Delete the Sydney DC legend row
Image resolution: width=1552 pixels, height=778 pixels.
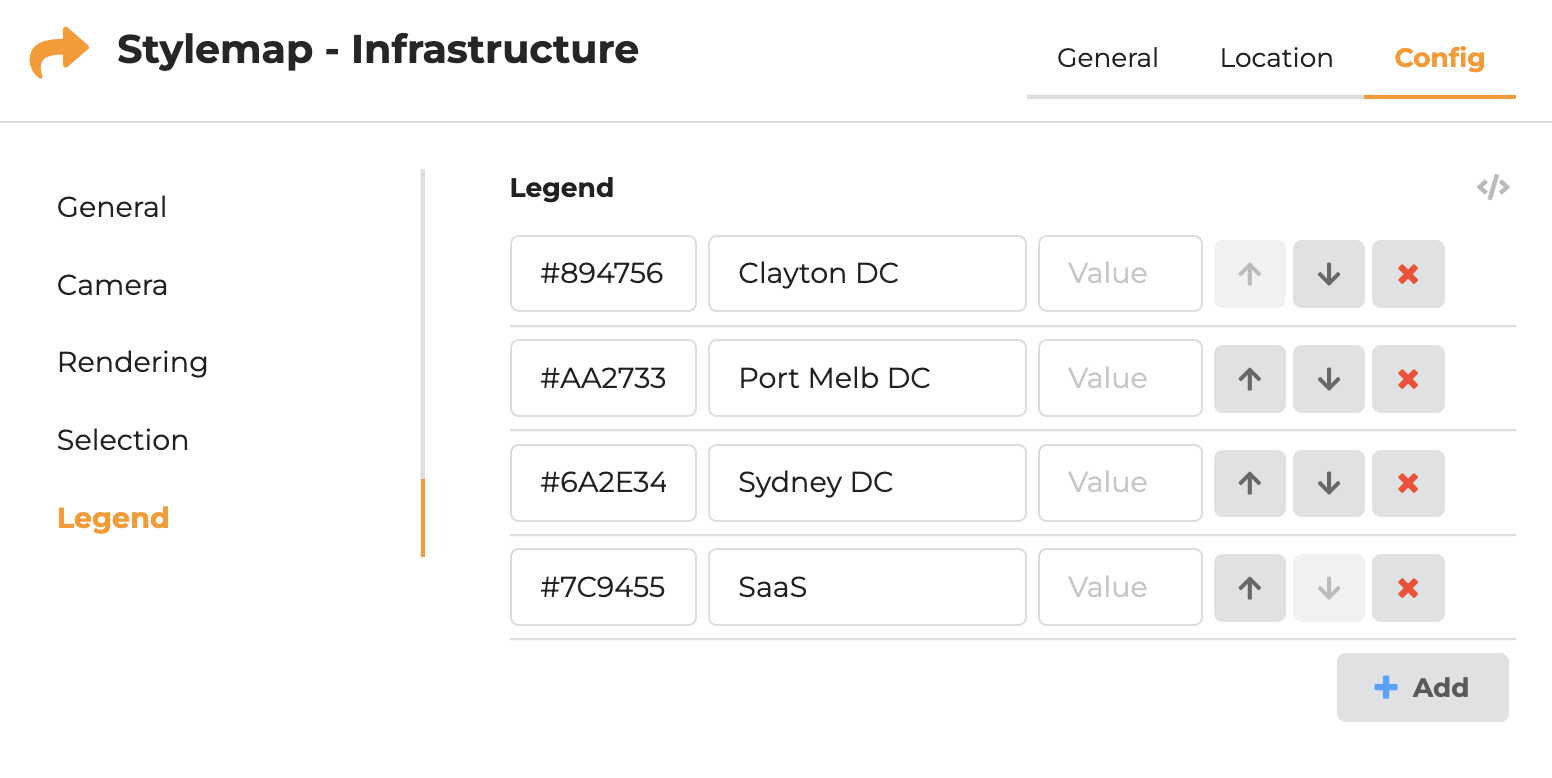[x=1408, y=483]
